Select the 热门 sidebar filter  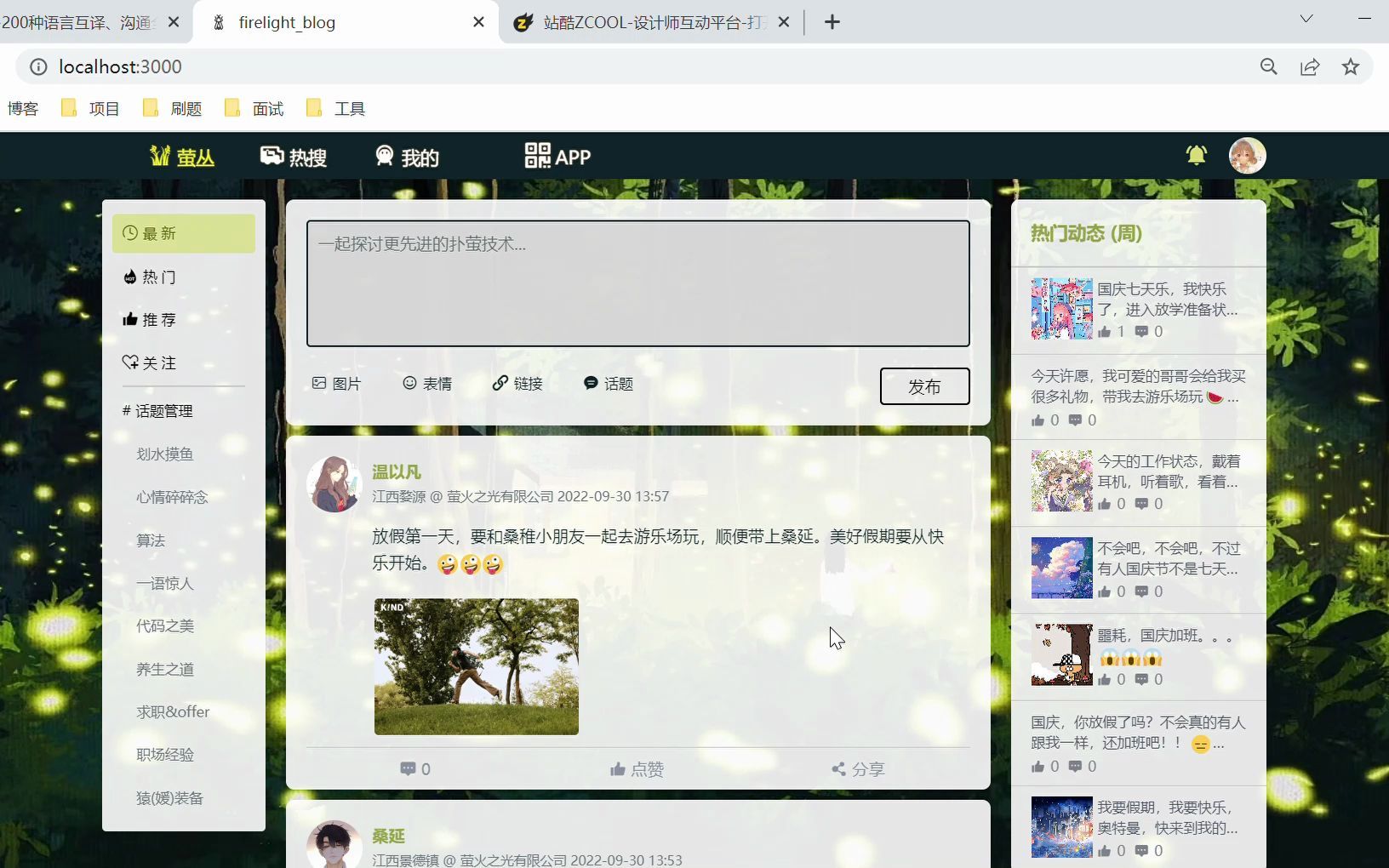[x=184, y=277]
